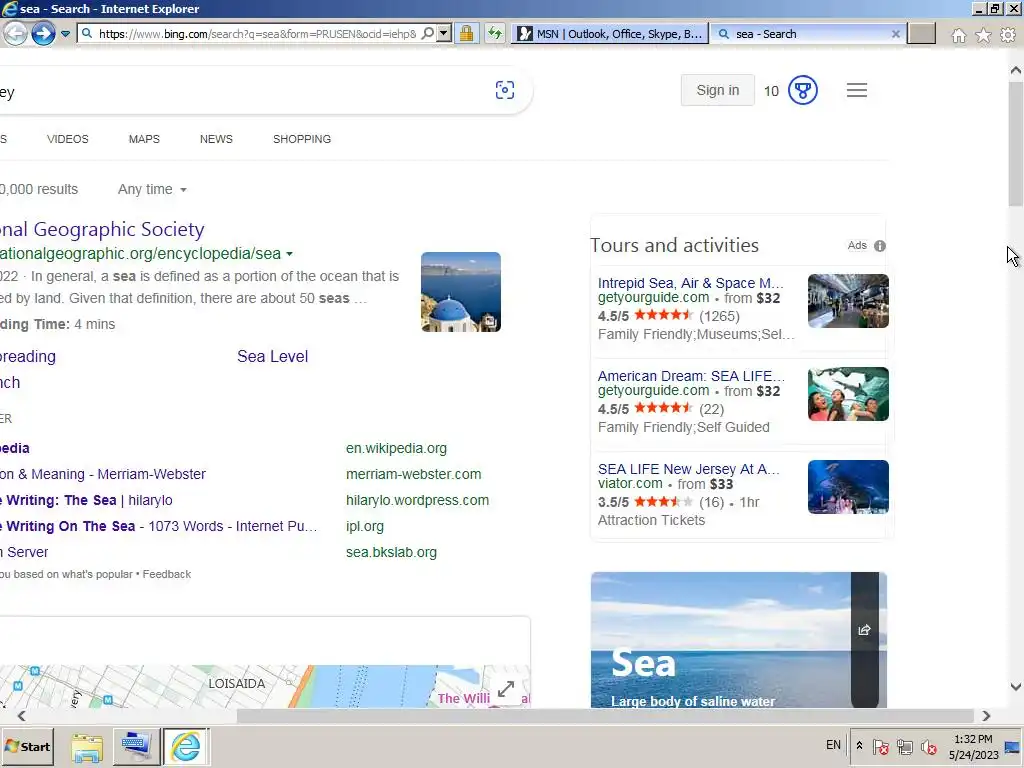
Task: Click the security lock icon
Action: point(466,33)
